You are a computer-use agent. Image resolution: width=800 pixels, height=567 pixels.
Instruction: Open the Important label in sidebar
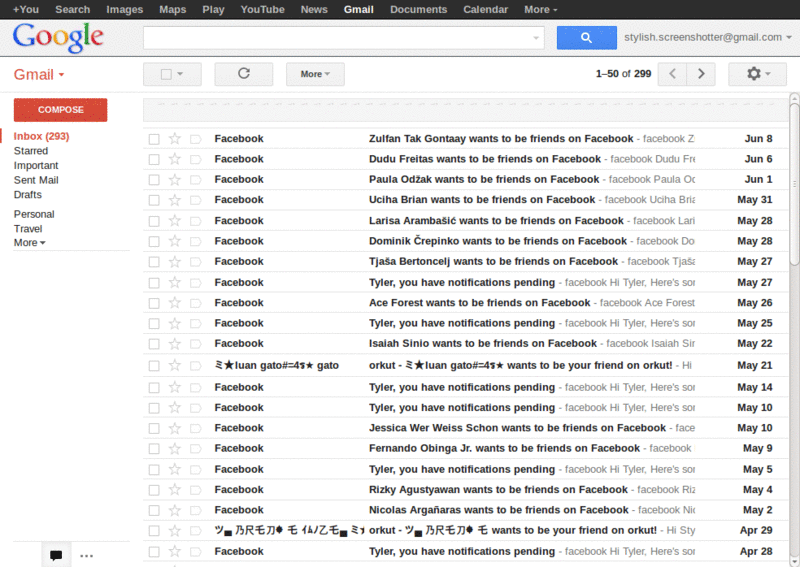click(x=36, y=166)
